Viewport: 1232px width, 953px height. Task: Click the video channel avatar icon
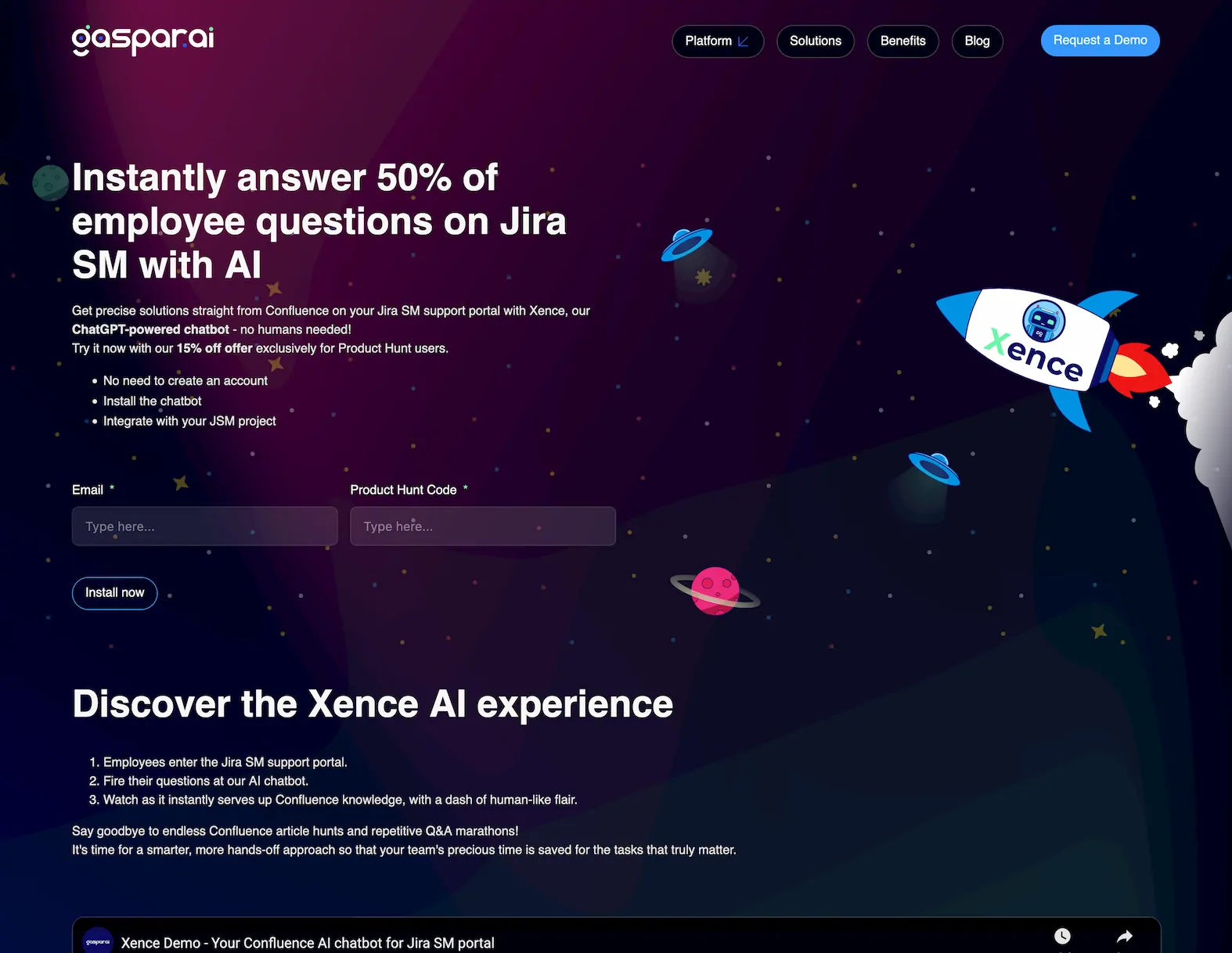(98, 940)
